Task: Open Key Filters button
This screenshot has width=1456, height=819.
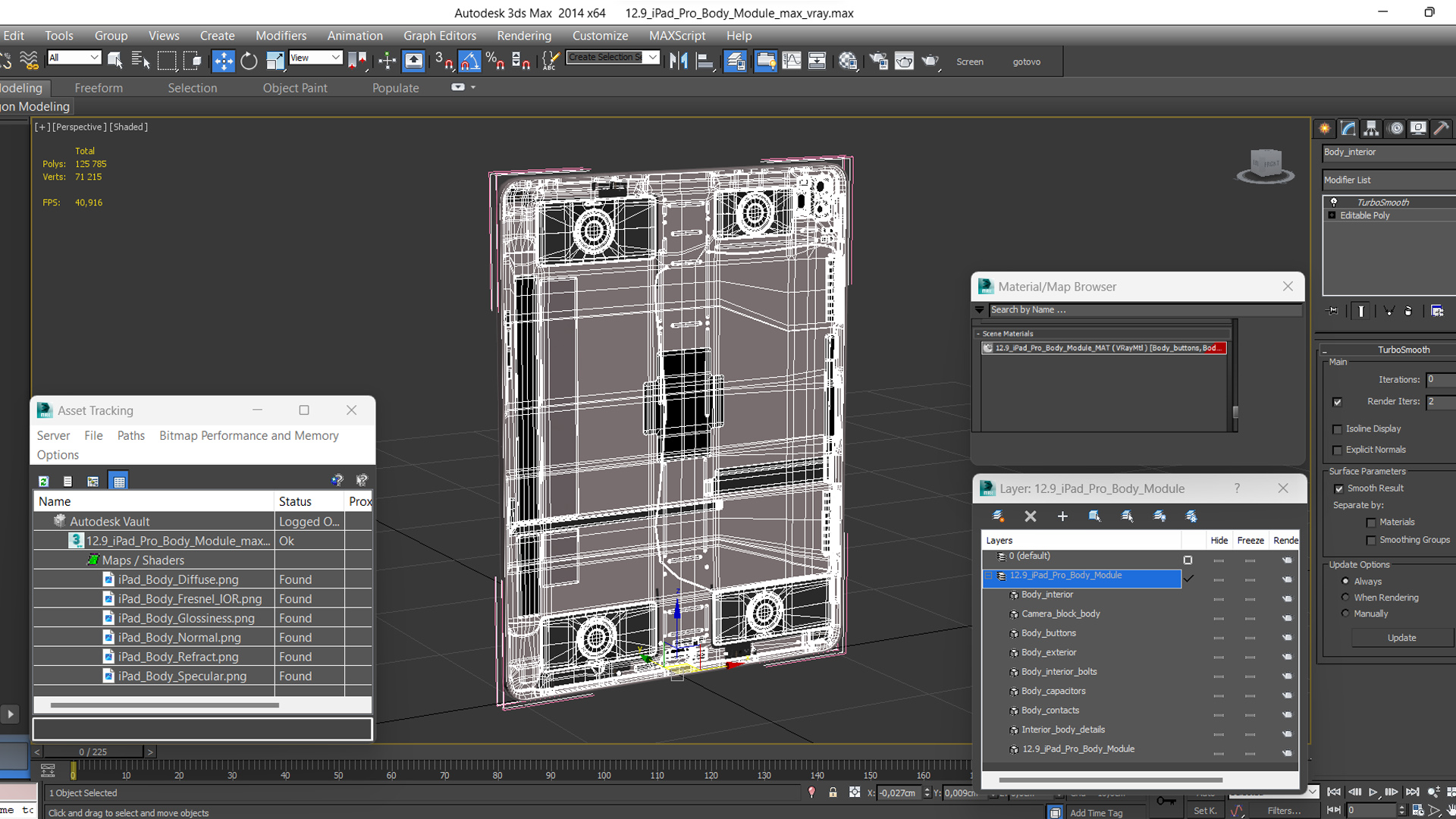Action: (x=1284, y=811)
